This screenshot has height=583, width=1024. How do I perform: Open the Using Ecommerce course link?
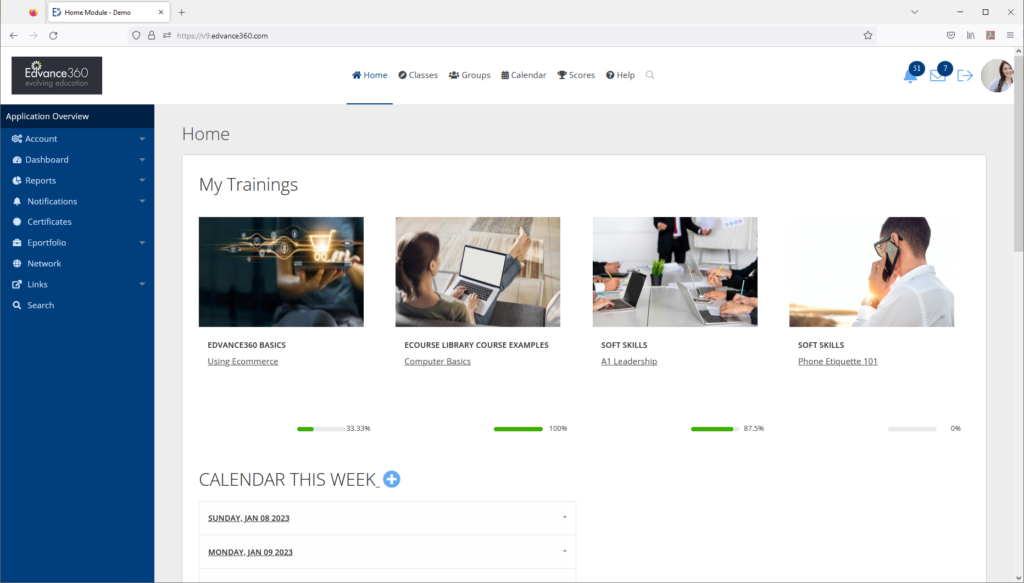tap(243, 361)
